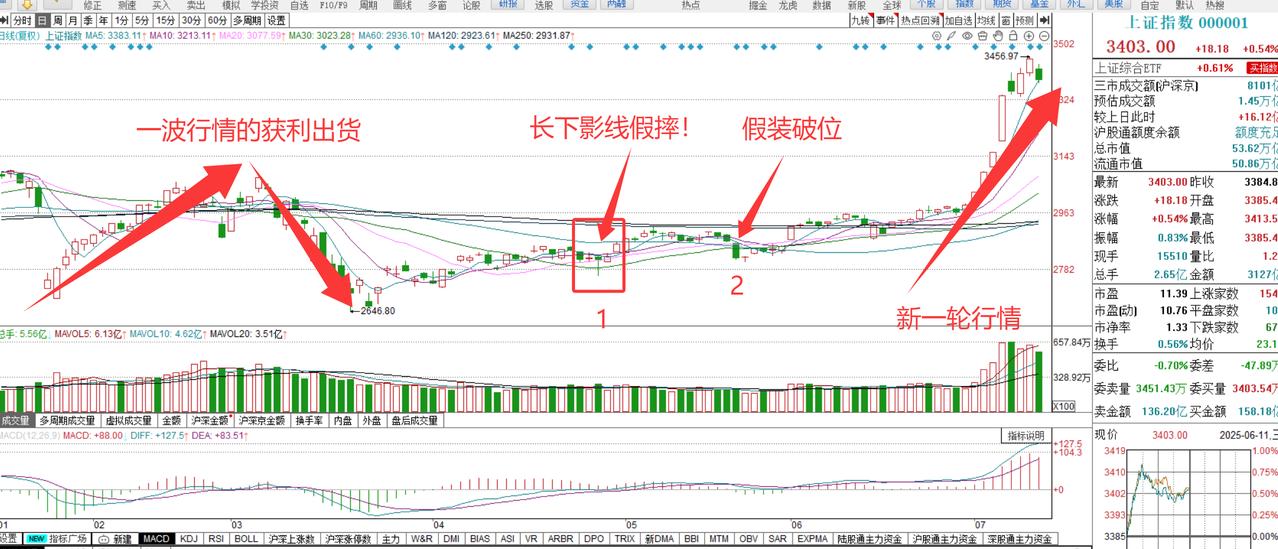Open 龙虎 in the top menu

(790, 5)
